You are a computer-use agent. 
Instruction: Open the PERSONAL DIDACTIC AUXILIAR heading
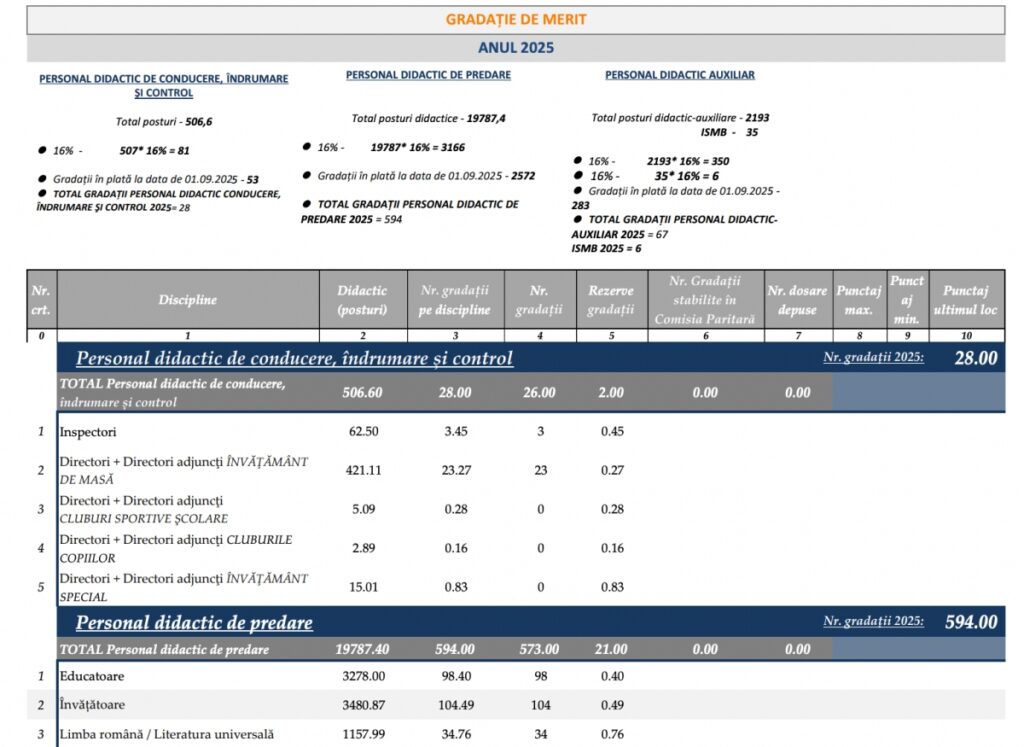click(680, 75)
